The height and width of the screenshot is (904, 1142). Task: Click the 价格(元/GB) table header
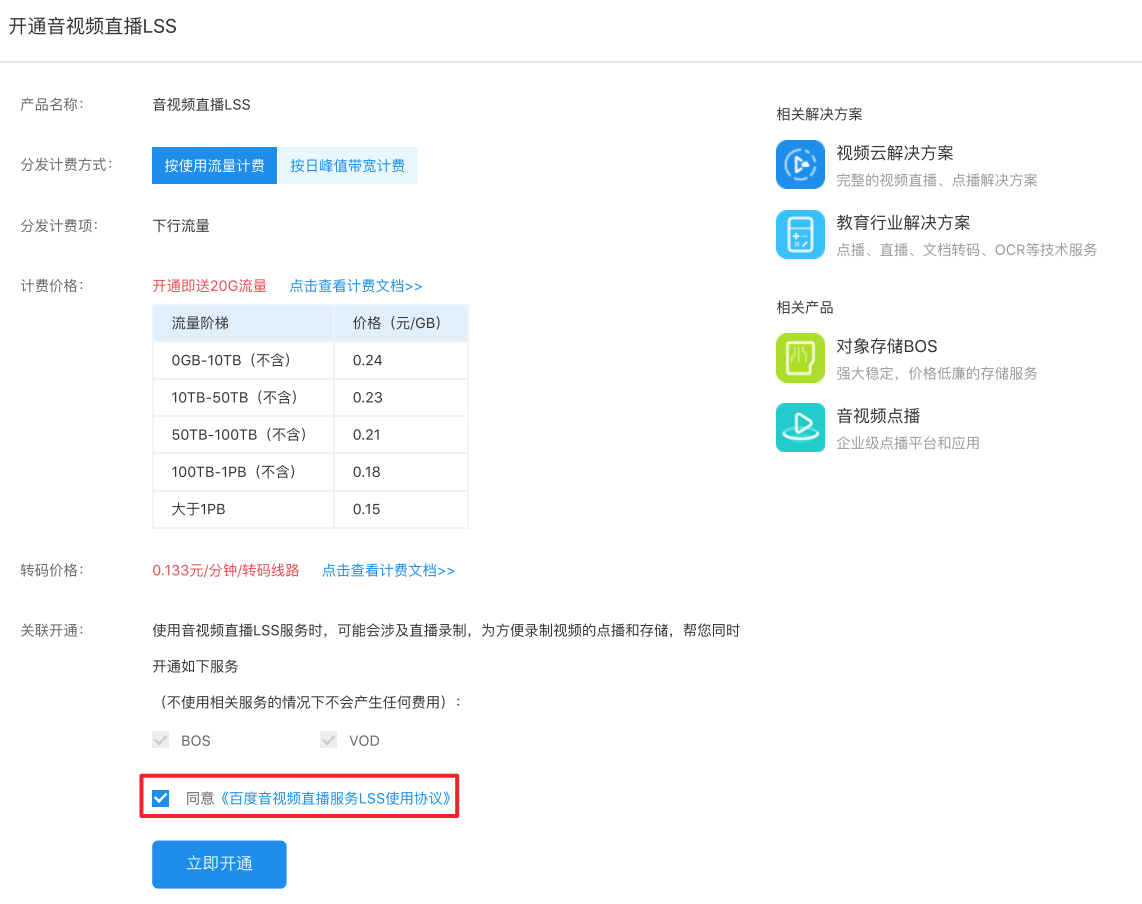click(401, 323)
